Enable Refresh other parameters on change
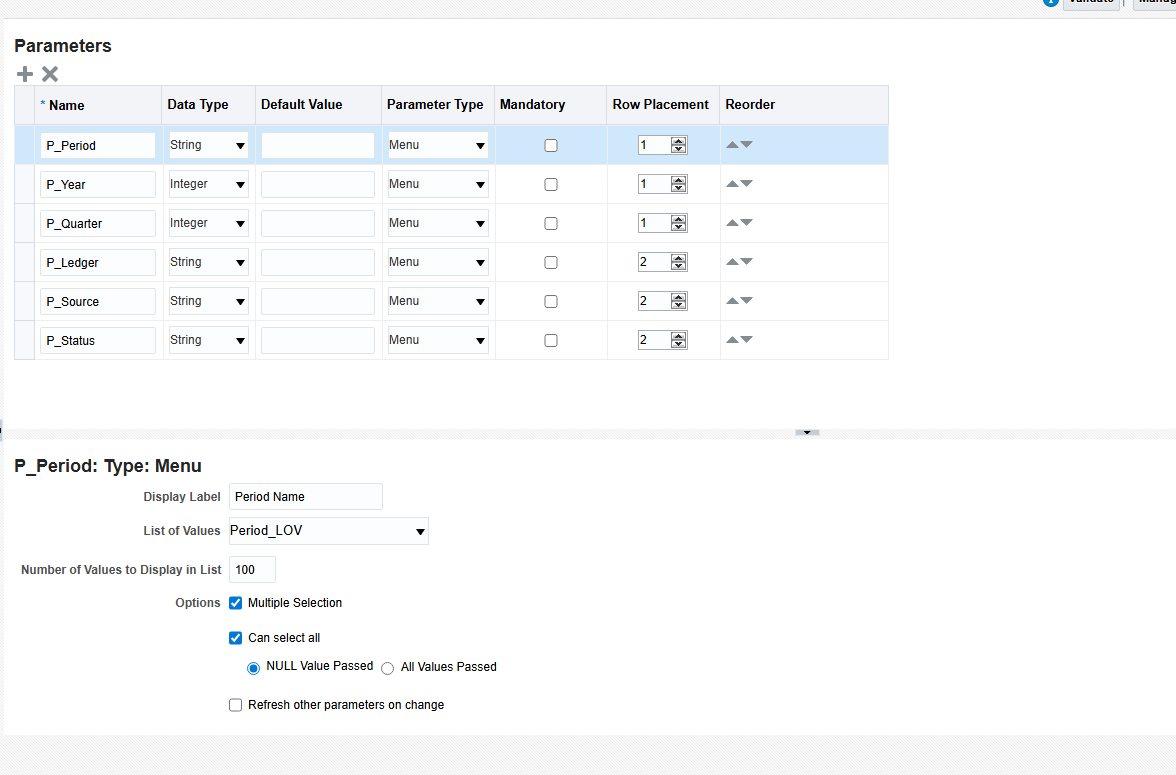Viewport: 1176px width, 775px height. coord(236,705)
